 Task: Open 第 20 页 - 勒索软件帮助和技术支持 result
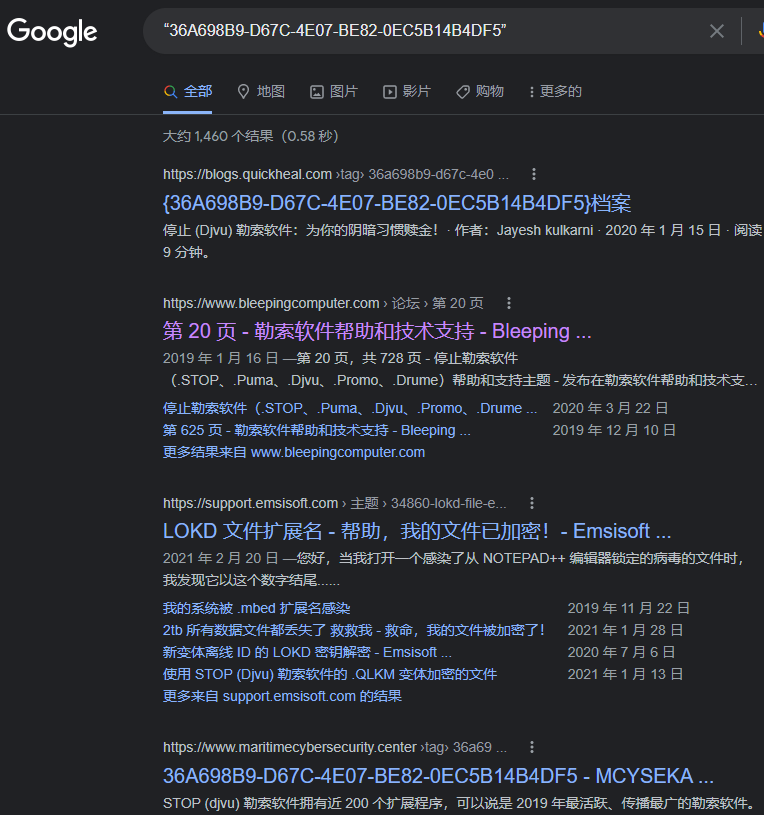coord(377,332)
